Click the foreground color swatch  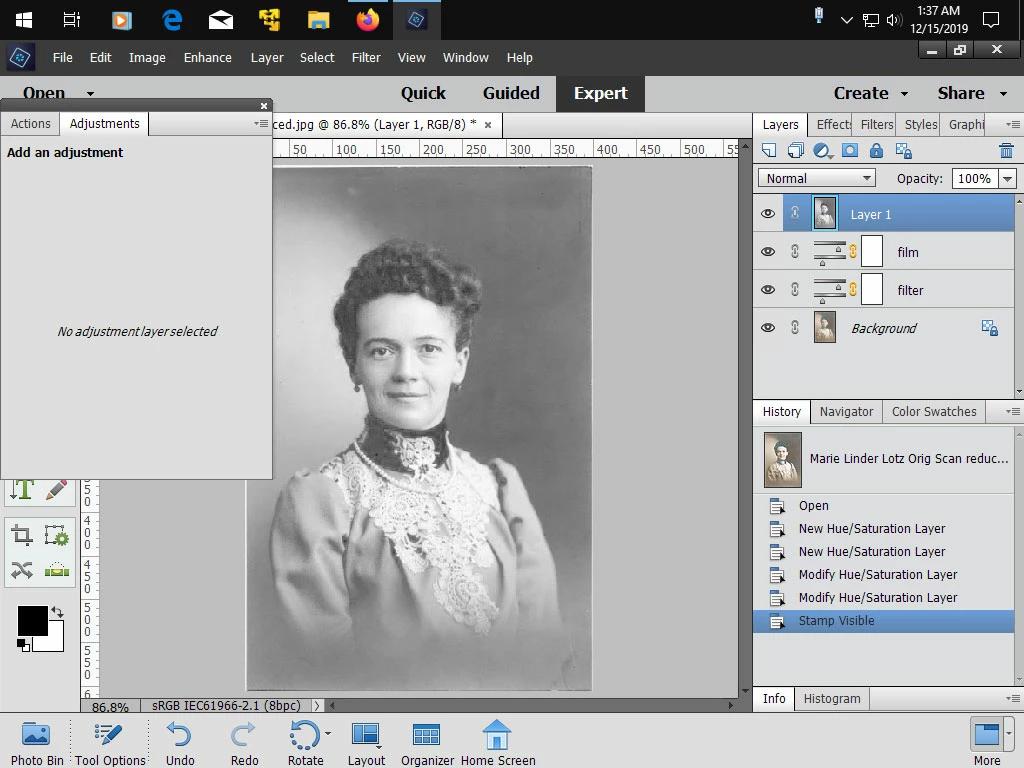(33, 620)
